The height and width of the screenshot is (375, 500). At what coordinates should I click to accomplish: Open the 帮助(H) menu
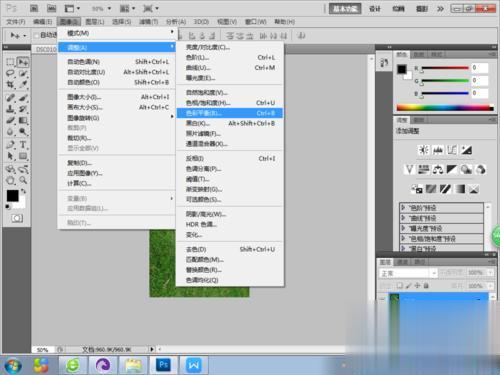284,22
